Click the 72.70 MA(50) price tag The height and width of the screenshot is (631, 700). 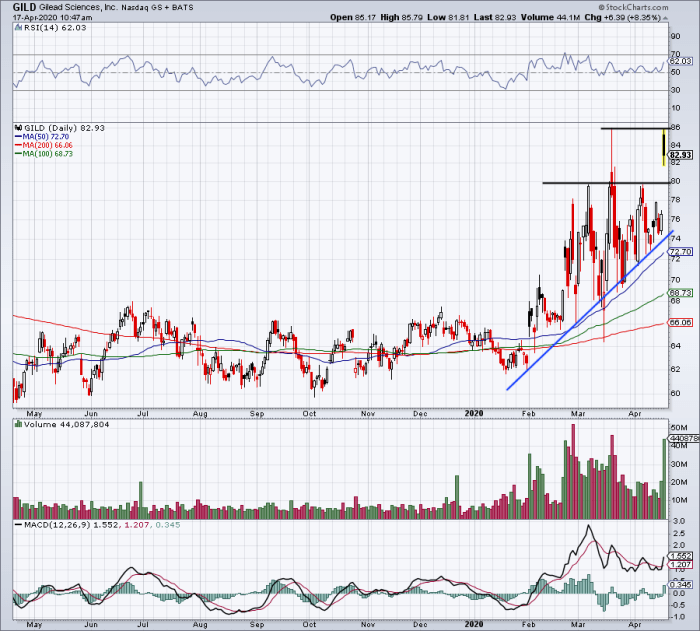681,251
